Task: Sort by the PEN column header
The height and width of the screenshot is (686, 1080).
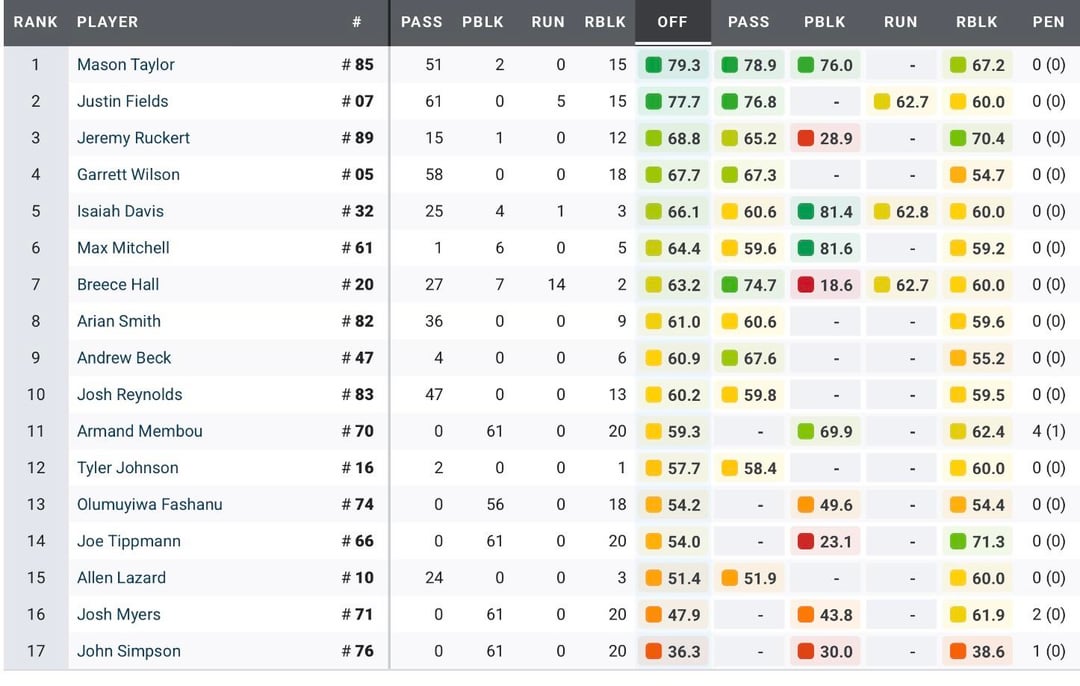Action: point(1048,22)
